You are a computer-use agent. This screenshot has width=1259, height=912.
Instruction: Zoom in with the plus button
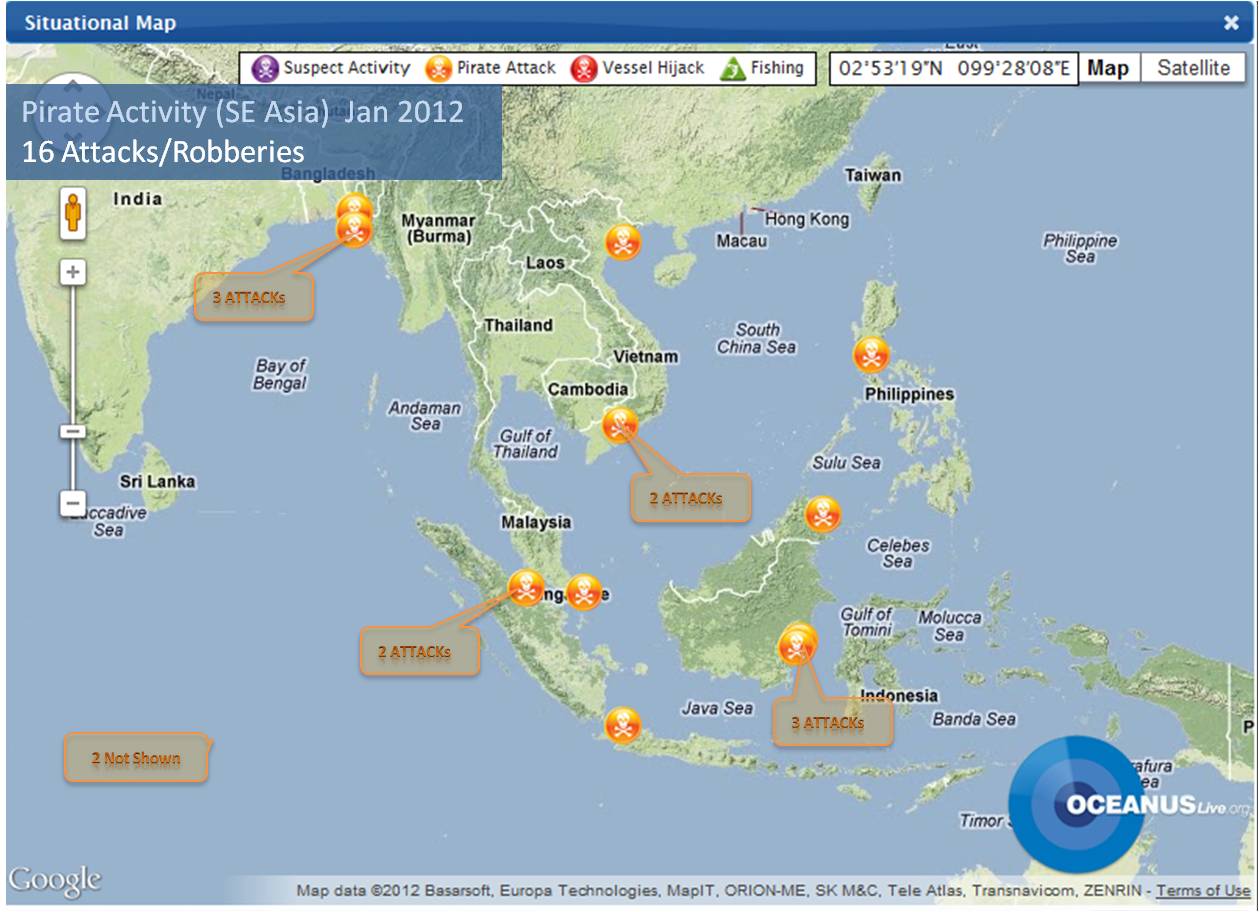(x=73, y=272)
